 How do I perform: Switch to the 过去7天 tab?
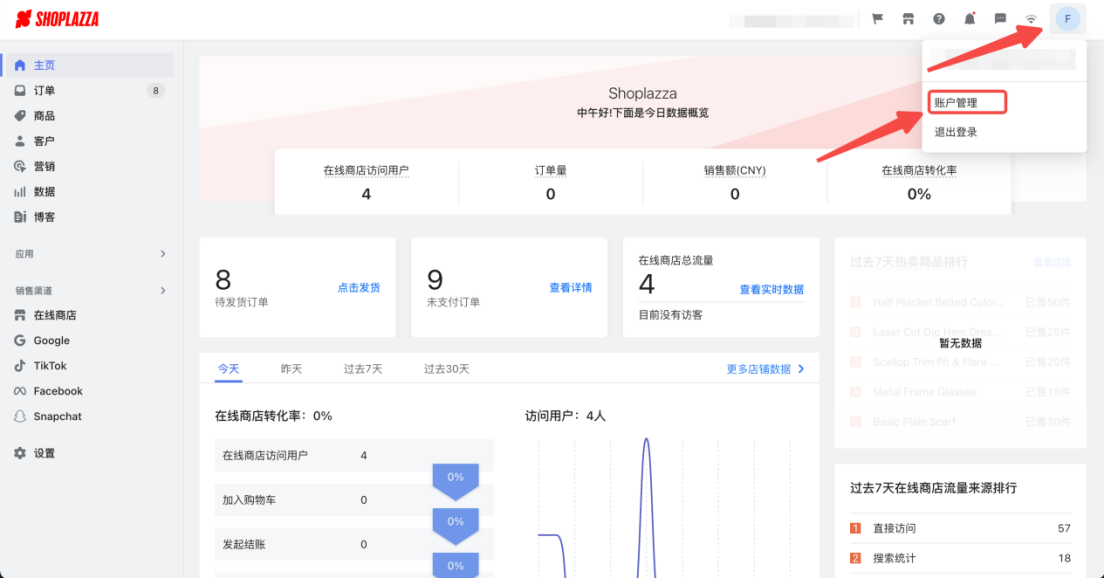(x=363, y=369)
